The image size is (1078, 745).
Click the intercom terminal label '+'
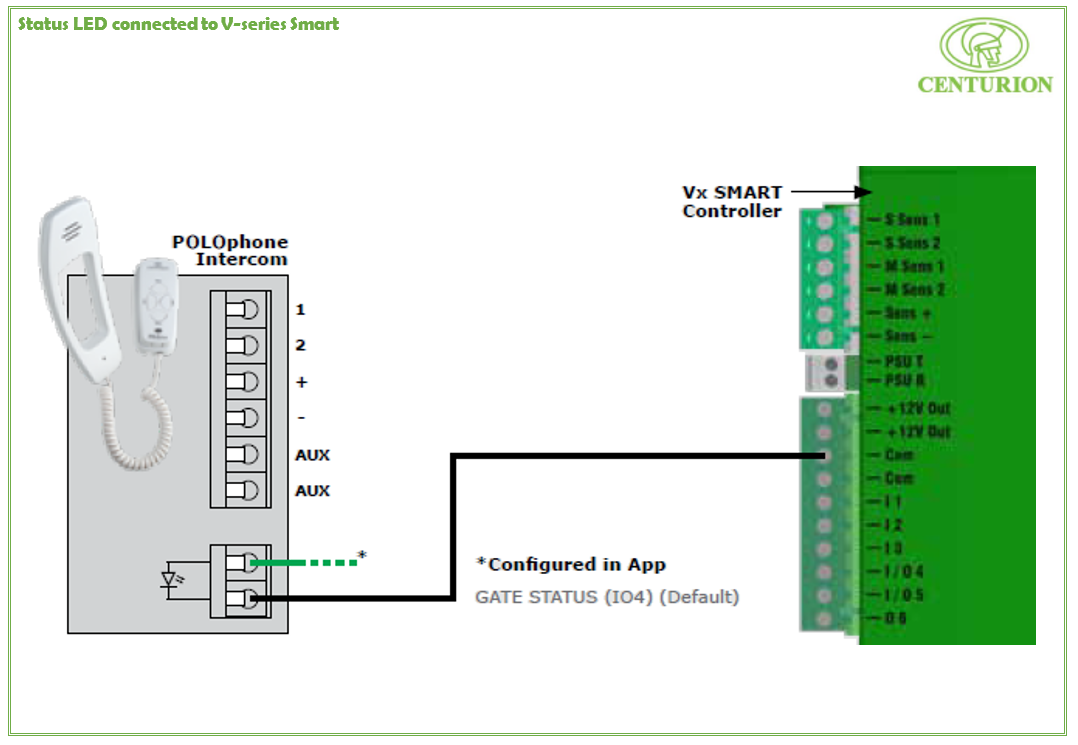click(x=302, y=382)
